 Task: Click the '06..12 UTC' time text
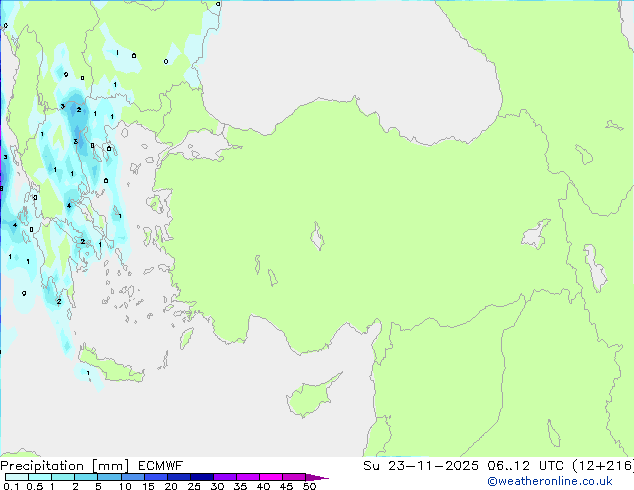(x=525, y=466)
